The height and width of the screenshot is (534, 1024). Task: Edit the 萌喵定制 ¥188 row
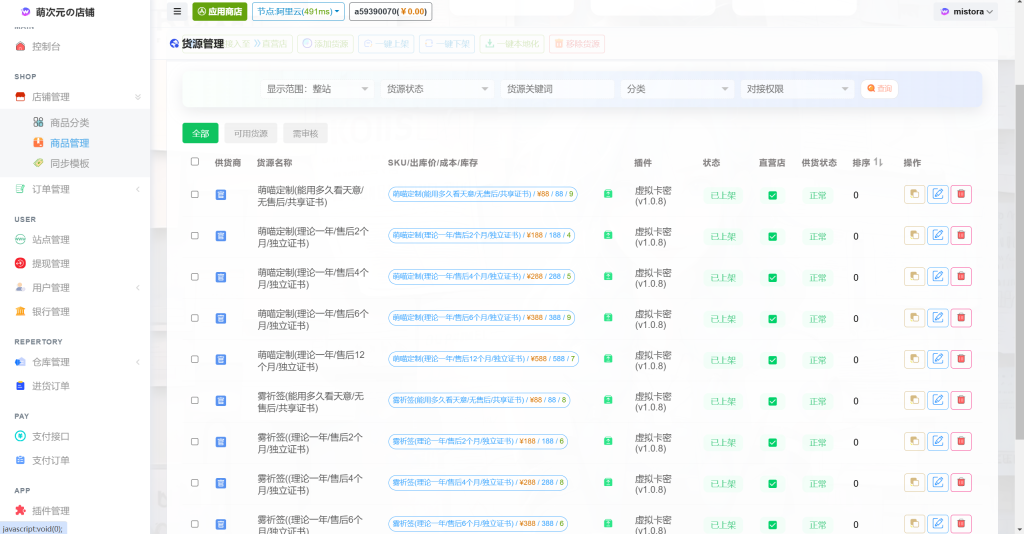[938, 235]
